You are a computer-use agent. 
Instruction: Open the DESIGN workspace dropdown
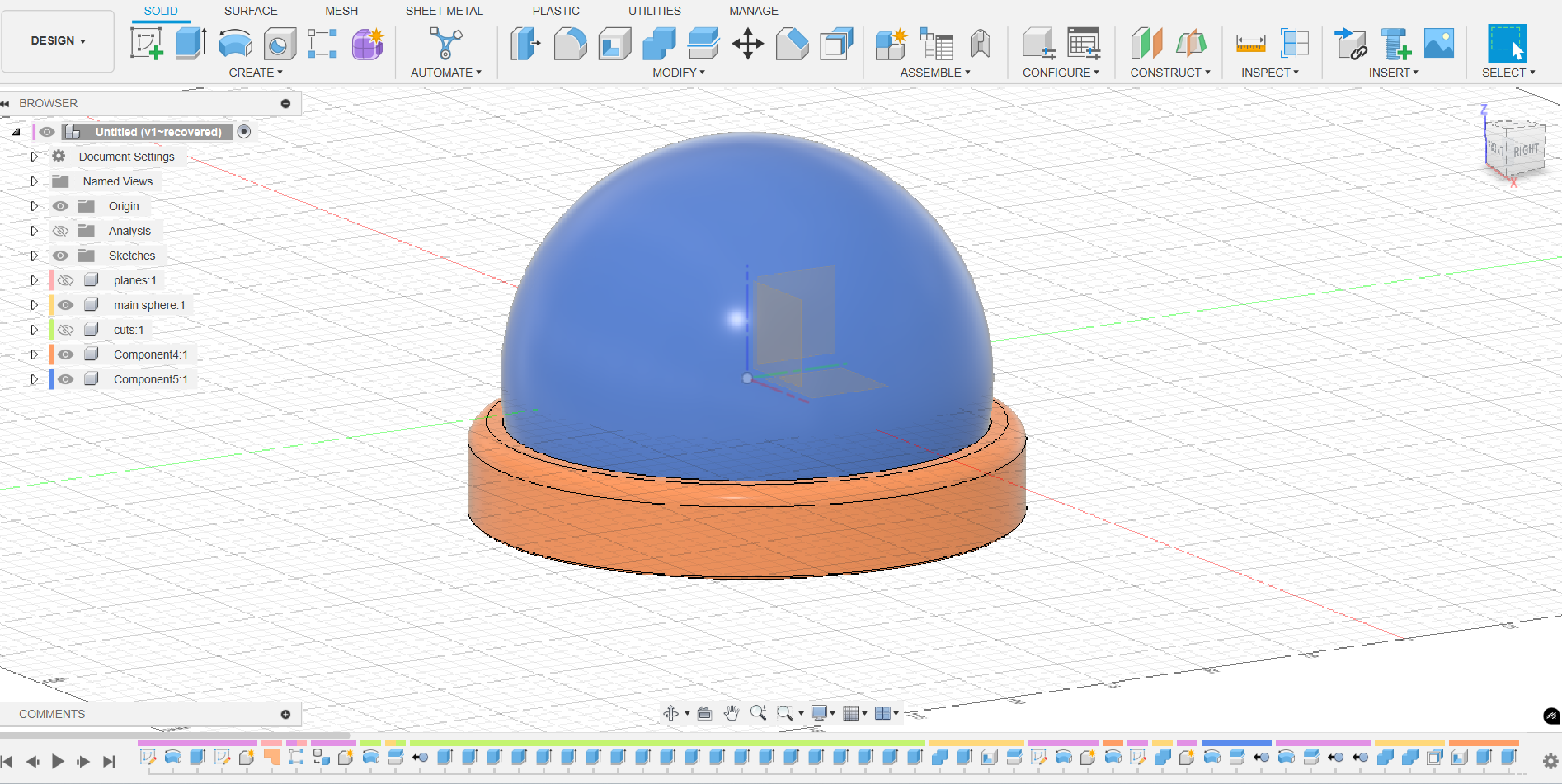(x=58, y=40)
